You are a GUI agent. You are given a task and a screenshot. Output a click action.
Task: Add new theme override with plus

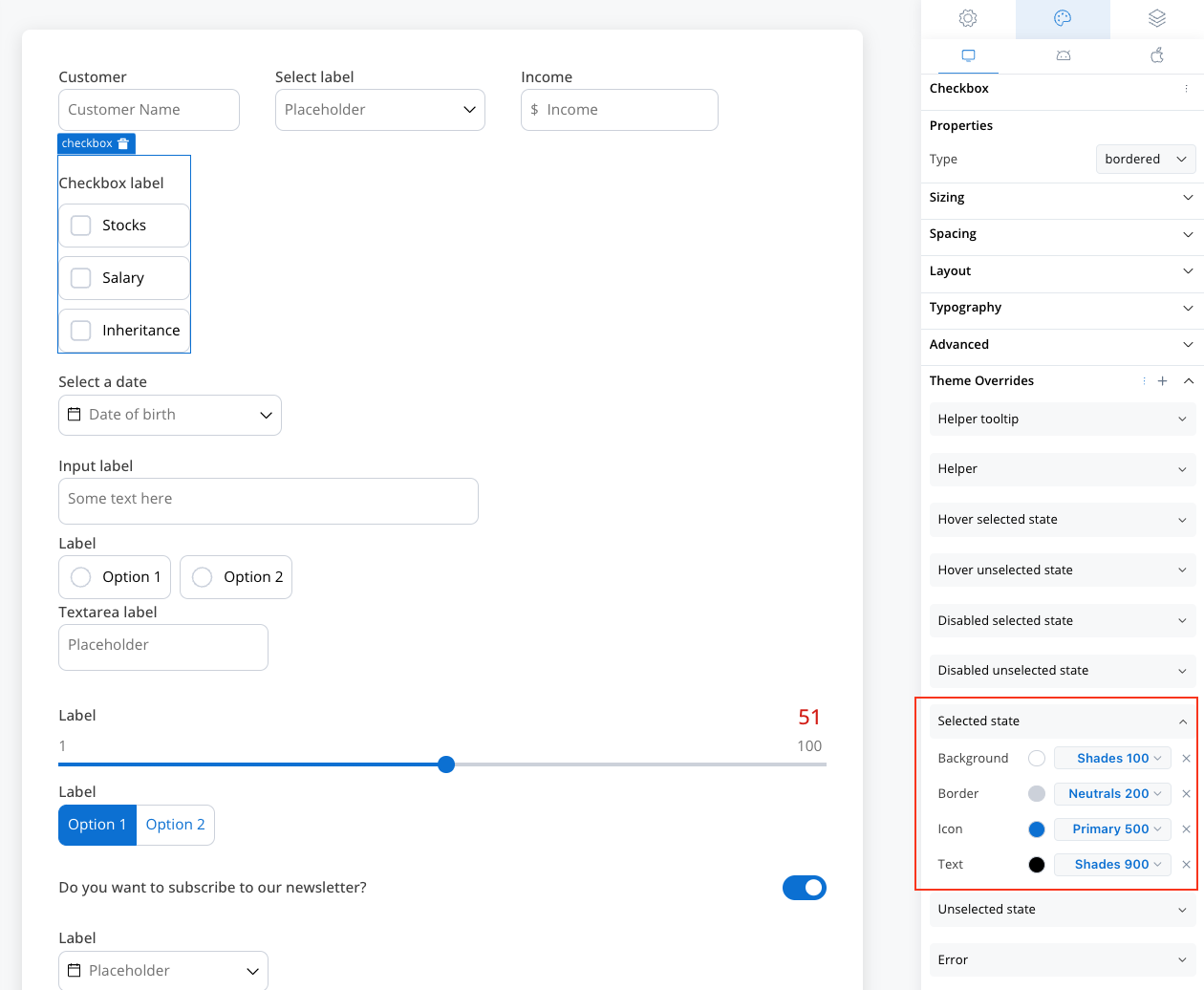pos(1163,380)
